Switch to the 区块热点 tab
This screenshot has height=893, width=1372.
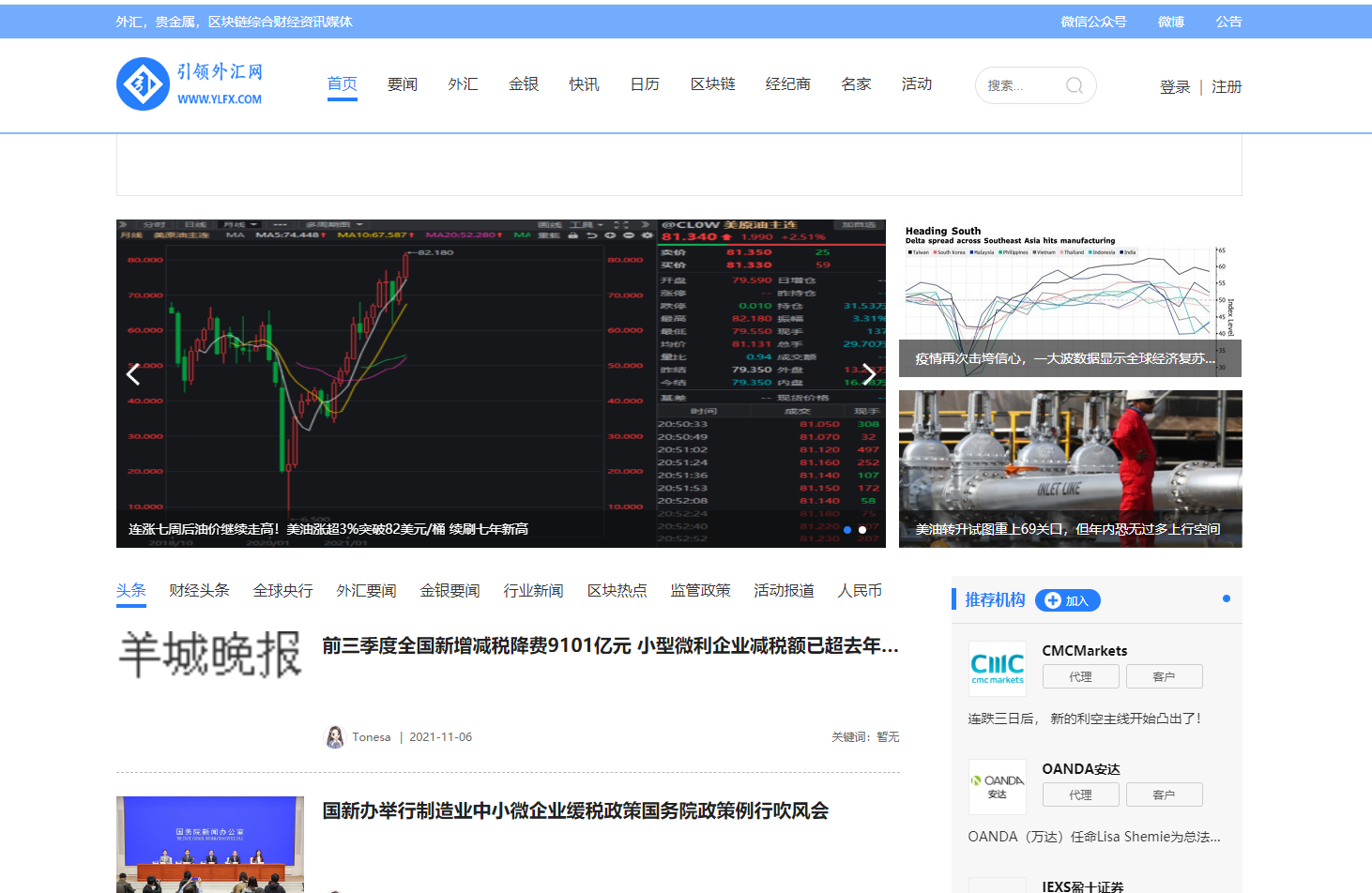(617, 591)
